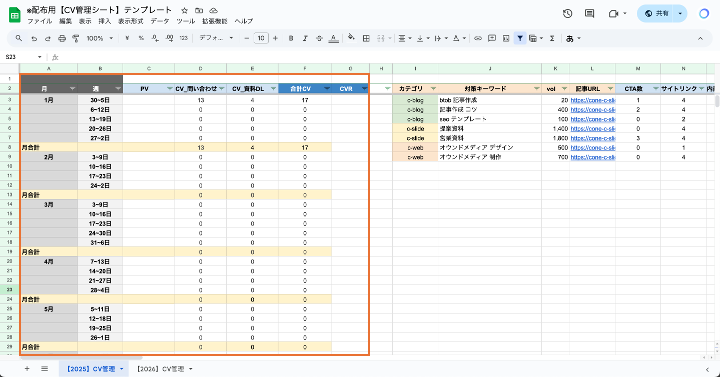The image size is (720, 377).
Task: Click the 共有 share button
Action: pos(656,14)
